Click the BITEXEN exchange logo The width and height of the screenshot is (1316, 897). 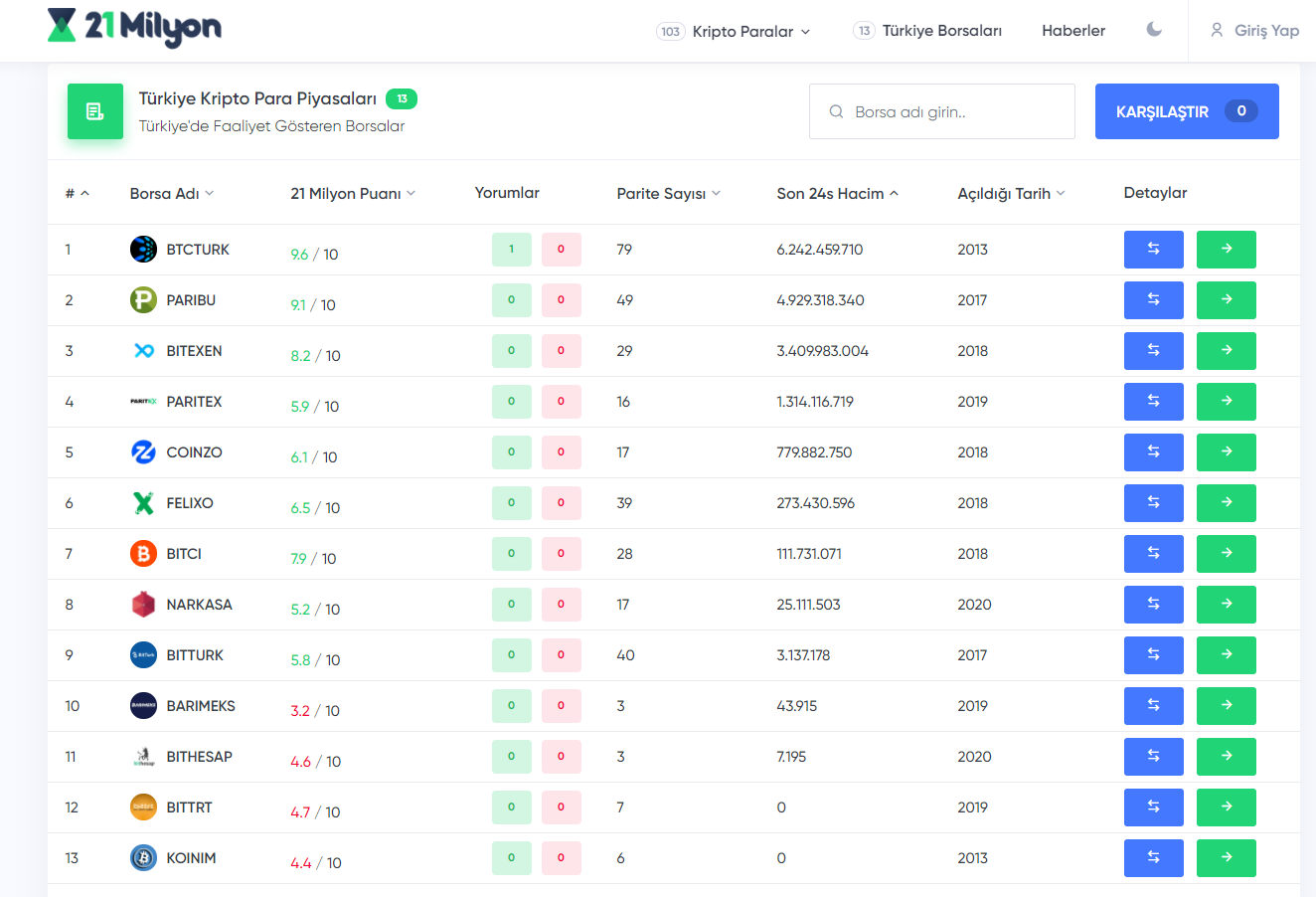(x=144, y=351)
